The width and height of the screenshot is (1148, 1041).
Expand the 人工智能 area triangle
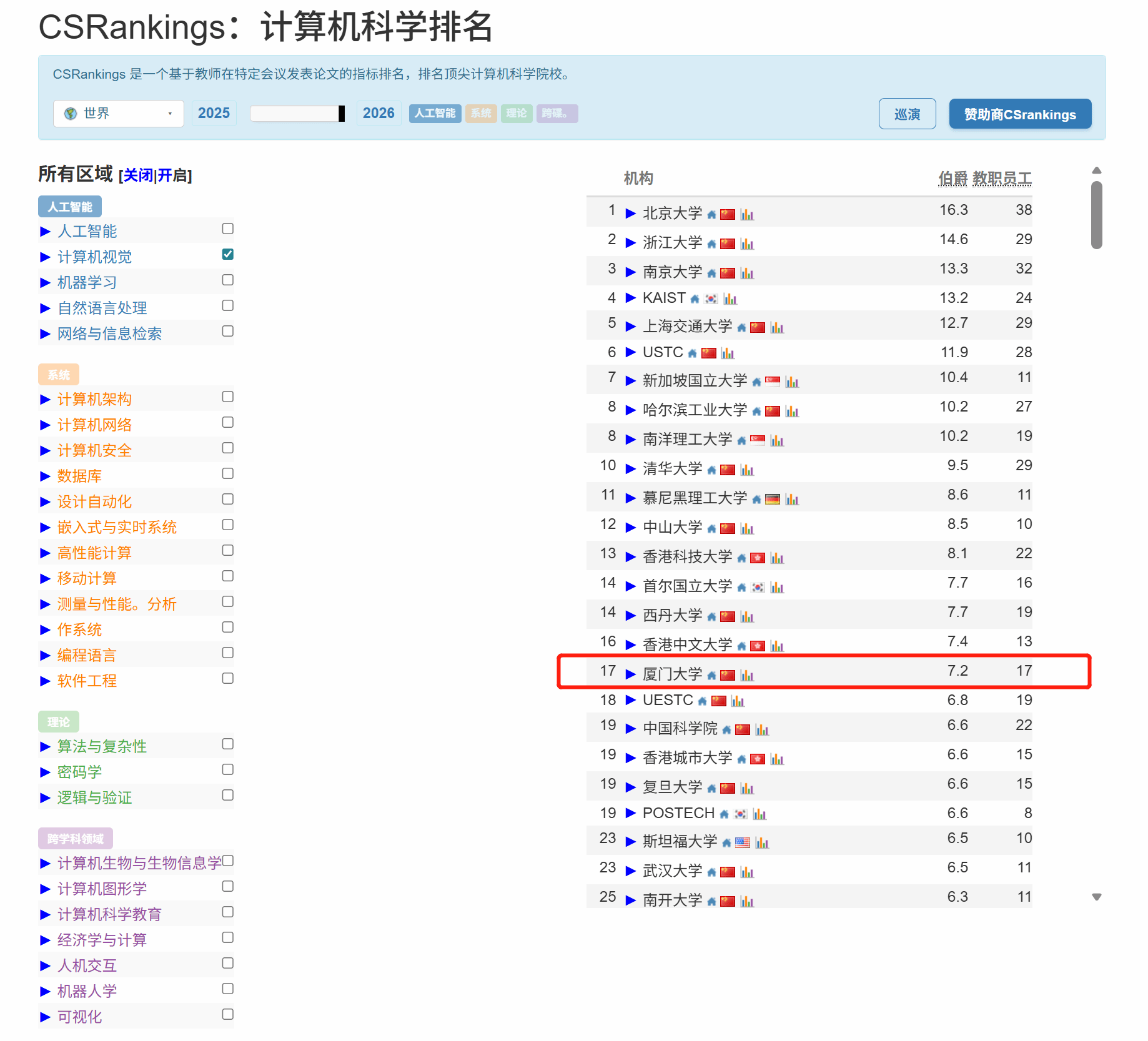[45, 232]
